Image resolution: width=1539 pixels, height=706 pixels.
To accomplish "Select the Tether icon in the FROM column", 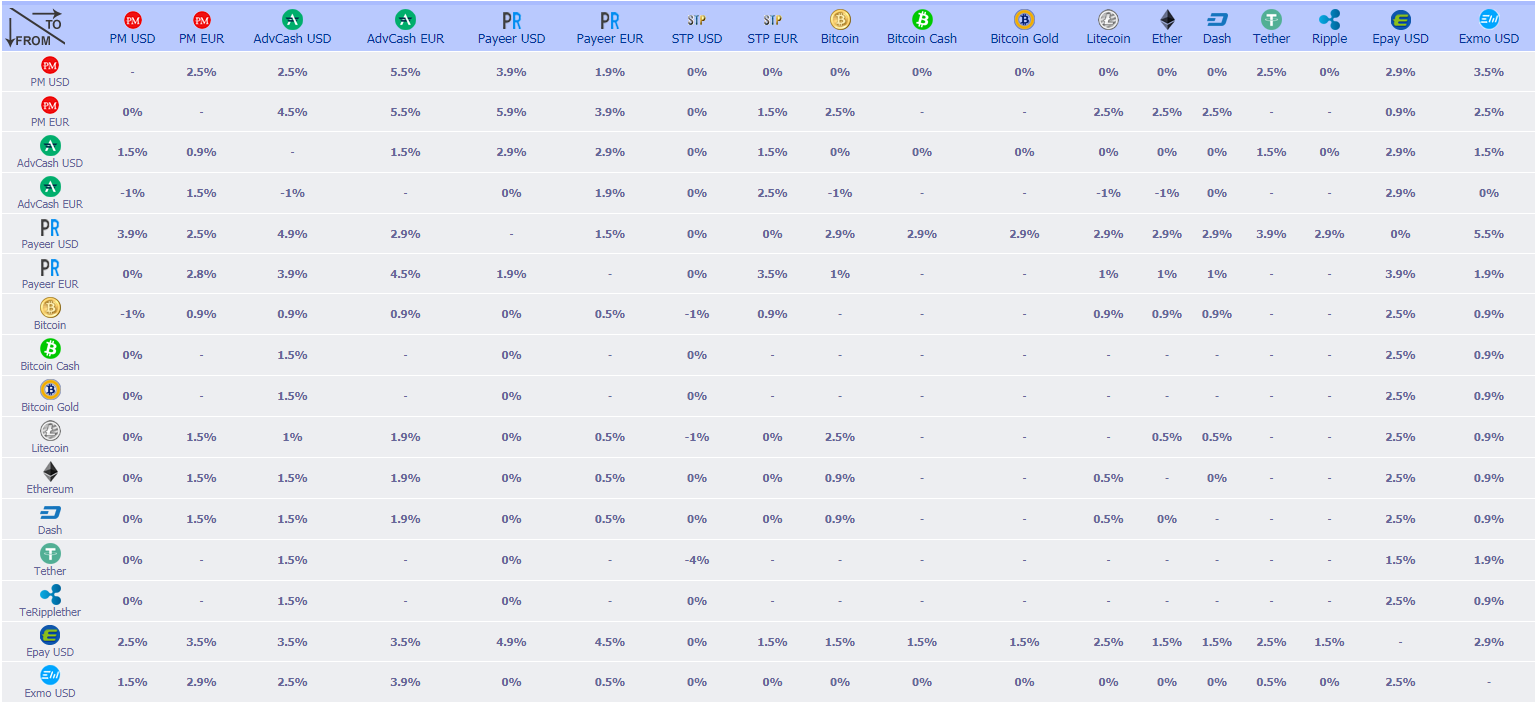I will (50, 553).
